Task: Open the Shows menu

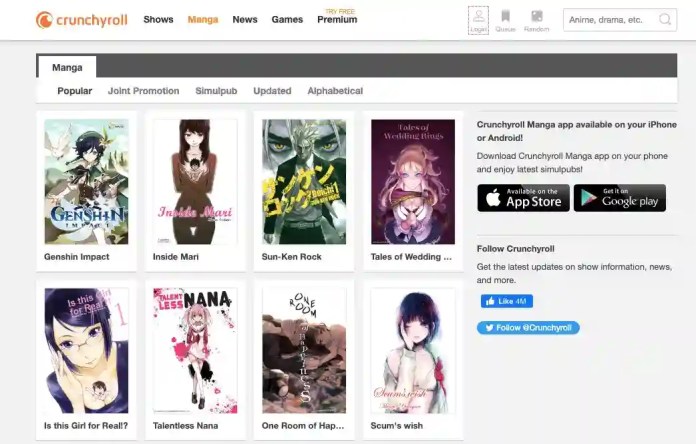Action: [158, 20]
